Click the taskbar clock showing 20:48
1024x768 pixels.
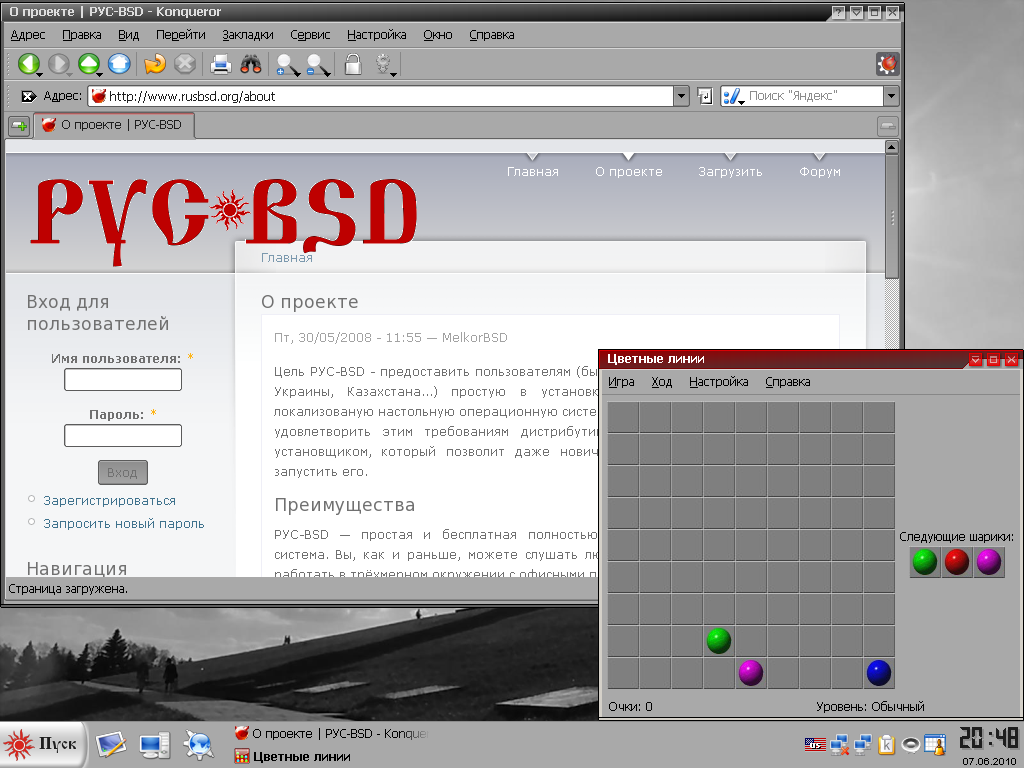click(x=989, y=739)
